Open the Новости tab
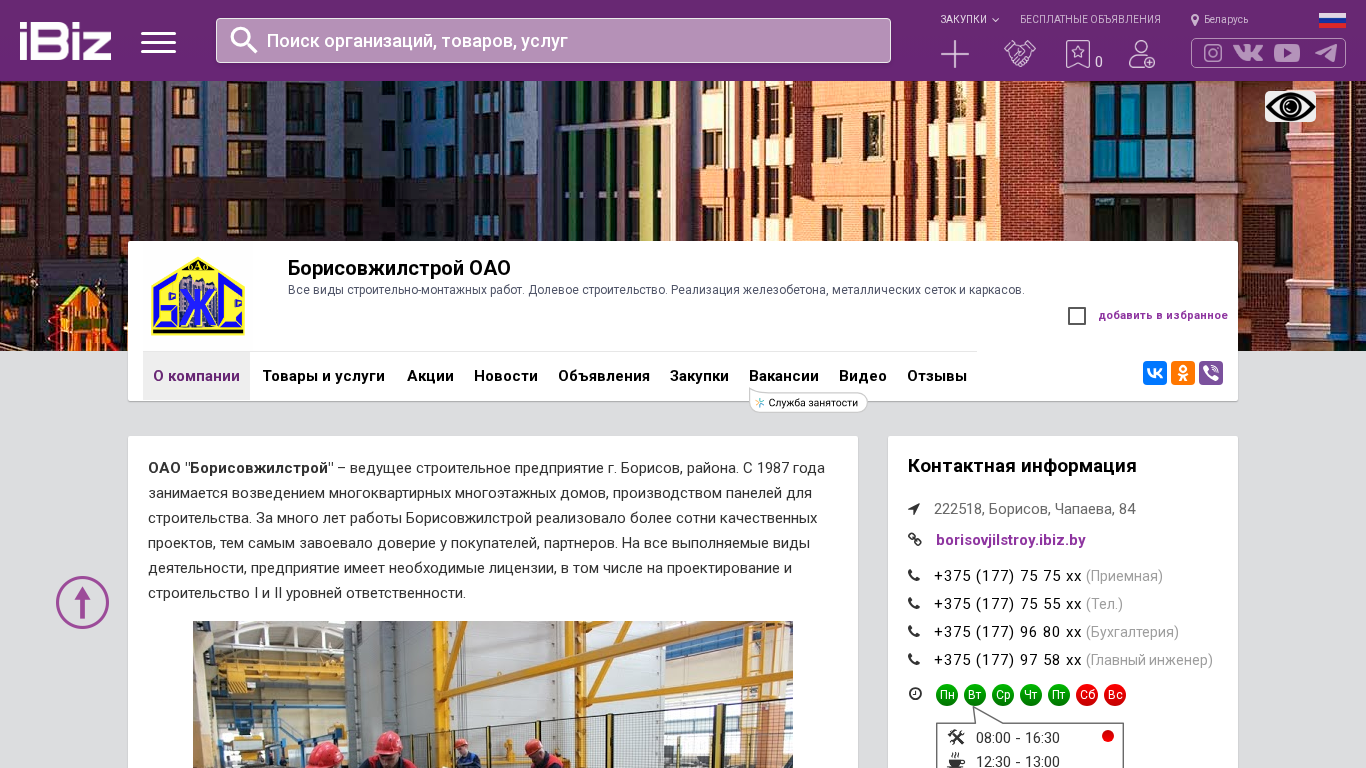Image resolution: width=1366 pixels, height=768 pixels. (x=506, y=376)
